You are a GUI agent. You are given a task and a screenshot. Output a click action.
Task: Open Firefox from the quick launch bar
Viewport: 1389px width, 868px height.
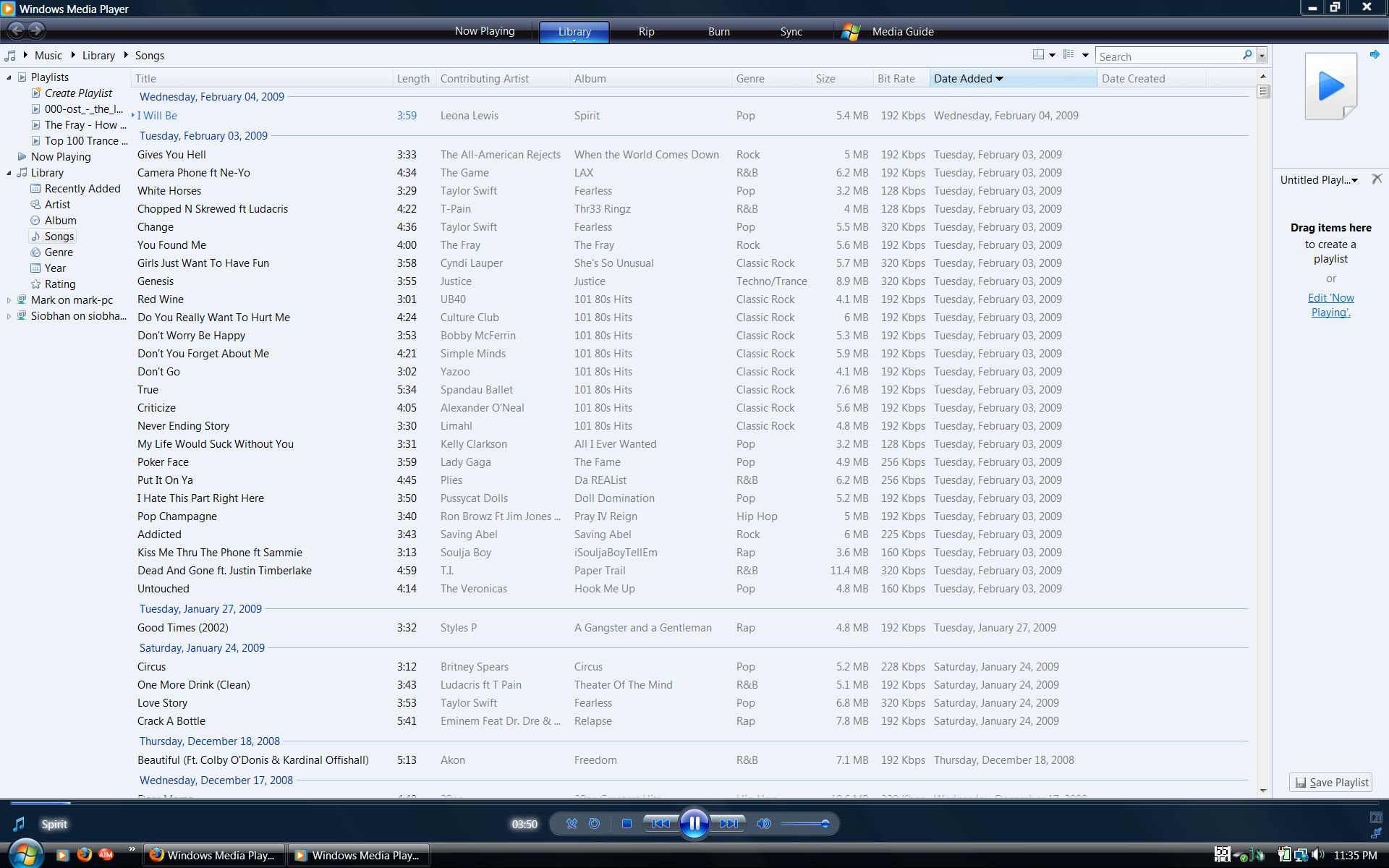84,854
